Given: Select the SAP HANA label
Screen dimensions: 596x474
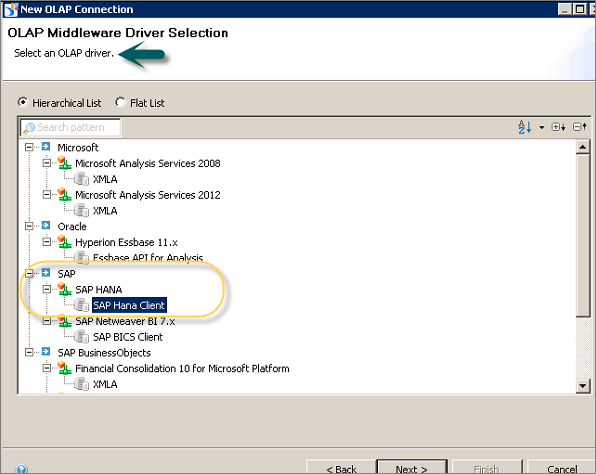Looking at the screenshot, I should (x=99, y=290).
